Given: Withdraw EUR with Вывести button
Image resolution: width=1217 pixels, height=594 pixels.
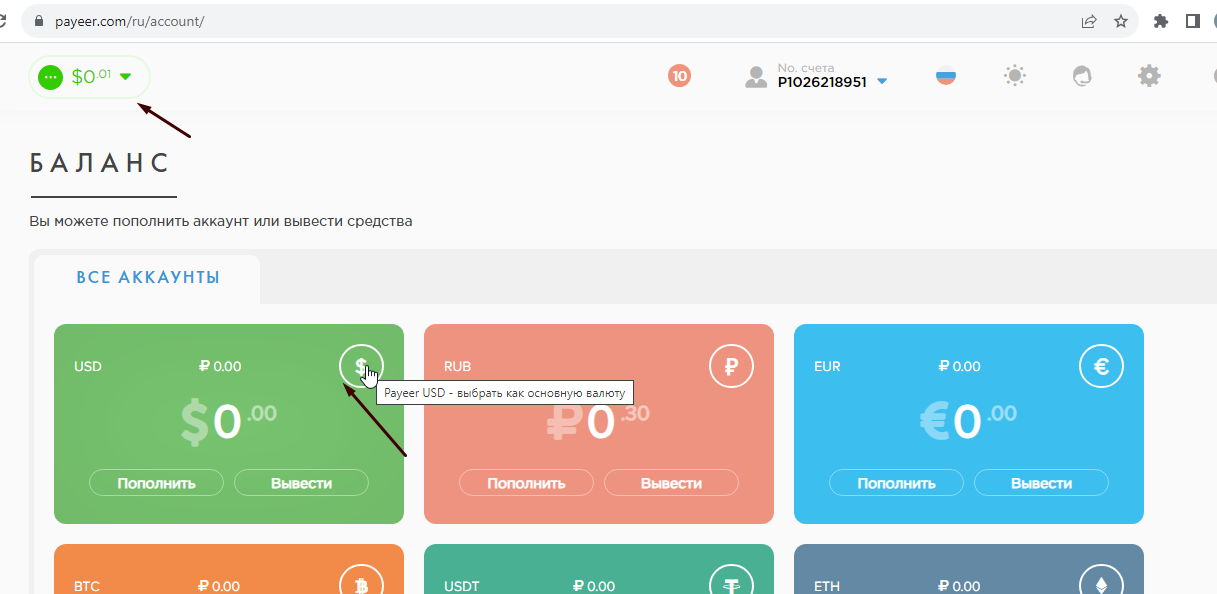Looking at the screenshot, I should click(1041, 483).
